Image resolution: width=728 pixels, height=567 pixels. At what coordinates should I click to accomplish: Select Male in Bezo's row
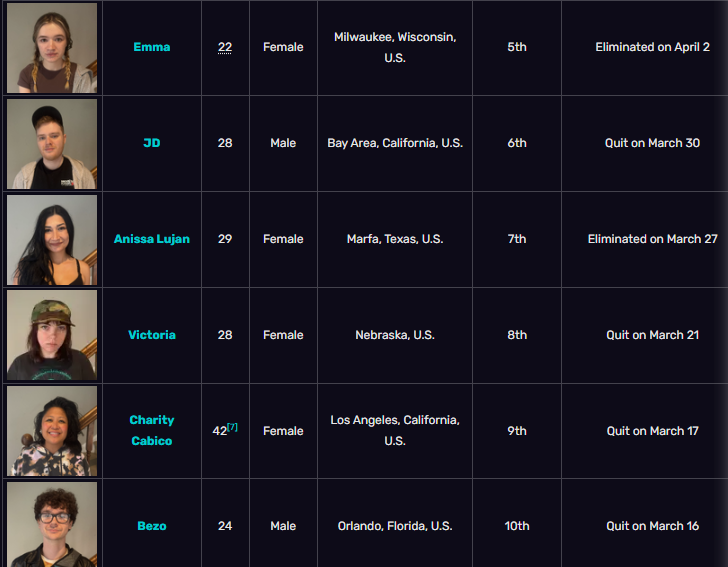pos(283,526)
